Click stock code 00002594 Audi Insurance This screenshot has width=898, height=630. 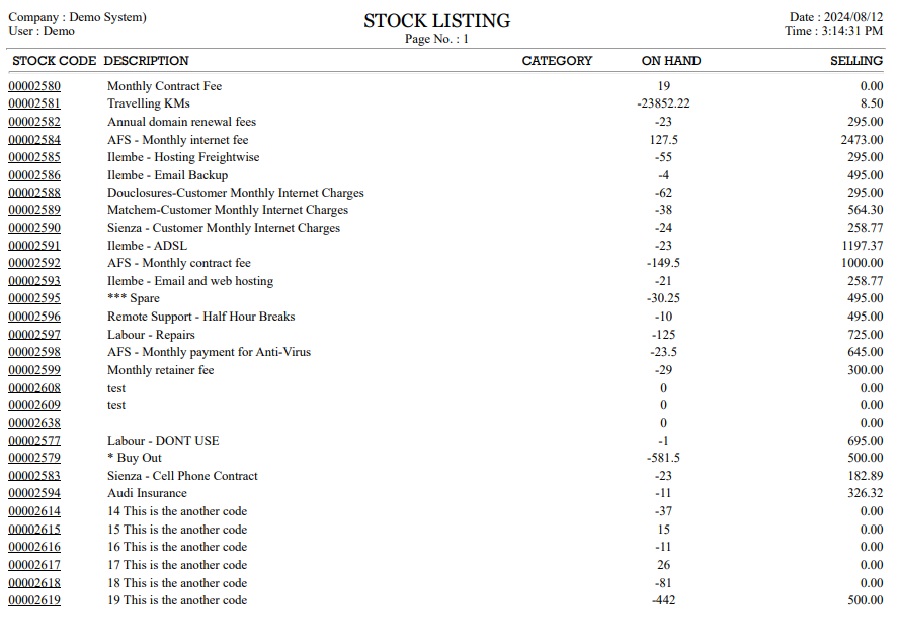tap(34, 493)
